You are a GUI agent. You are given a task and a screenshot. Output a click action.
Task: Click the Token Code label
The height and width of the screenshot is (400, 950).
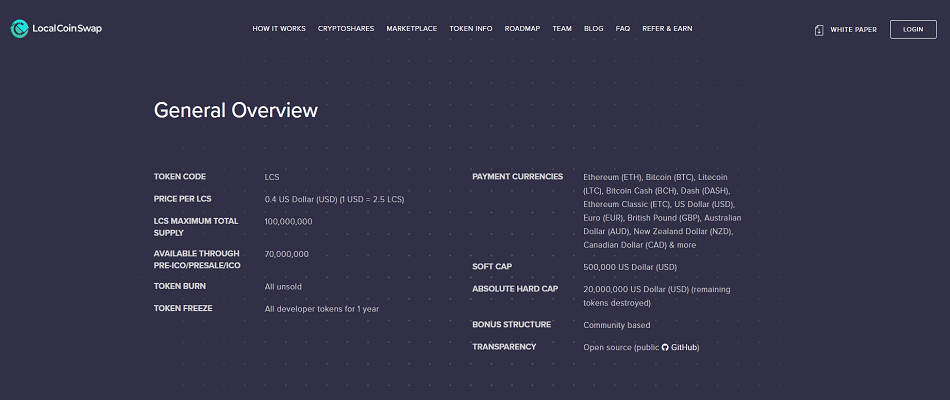click(180, 177)
